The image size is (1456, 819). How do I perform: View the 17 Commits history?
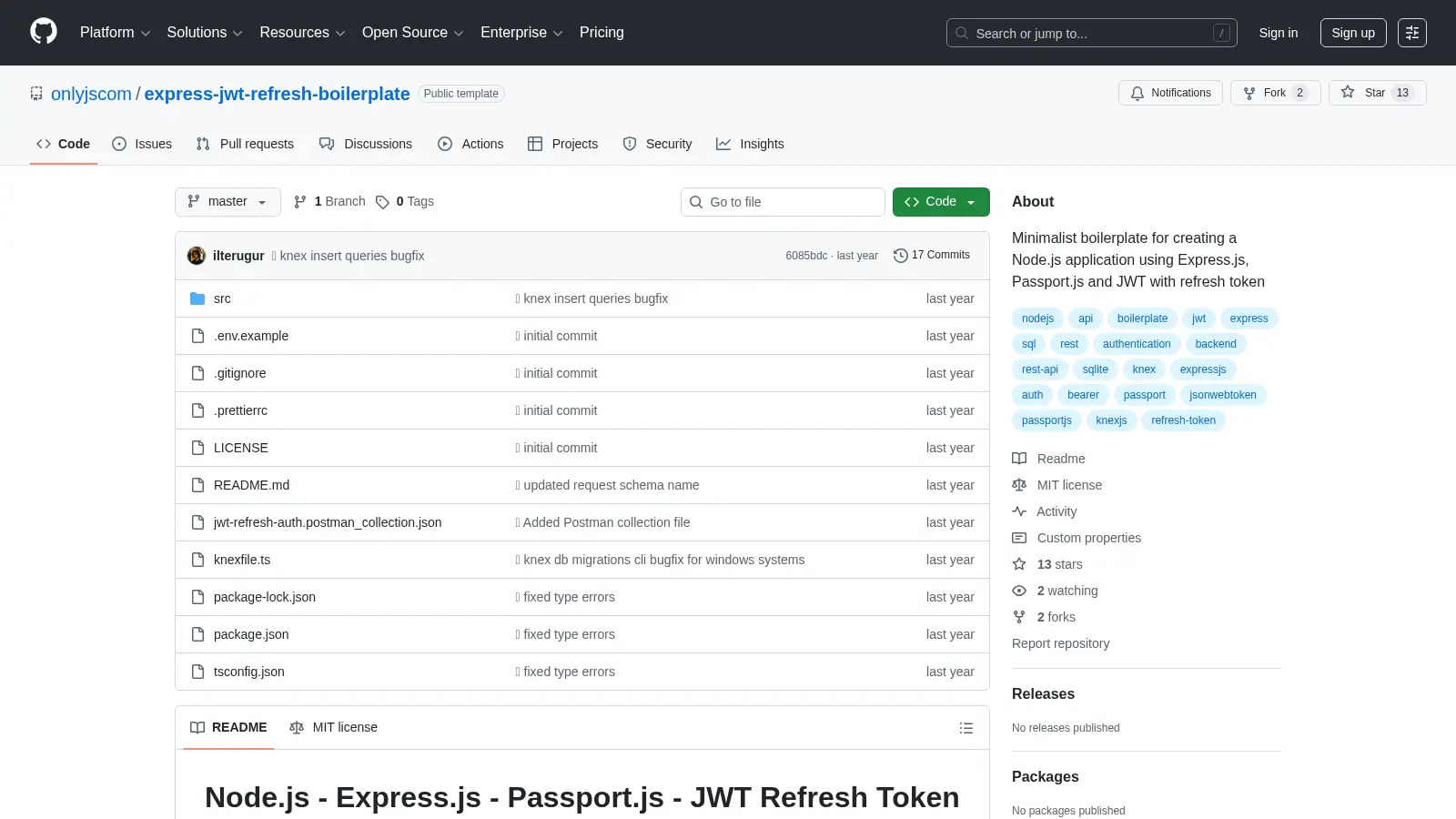[932, 255]
